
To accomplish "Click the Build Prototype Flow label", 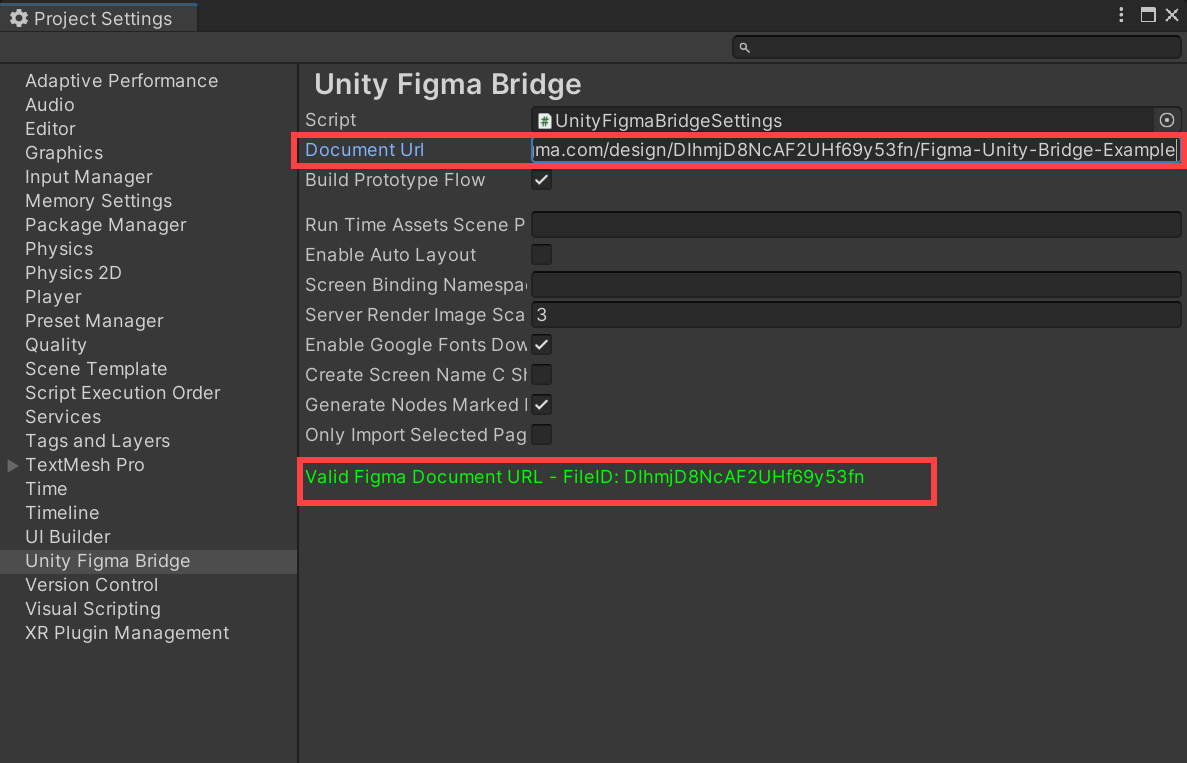I will 395,180.
